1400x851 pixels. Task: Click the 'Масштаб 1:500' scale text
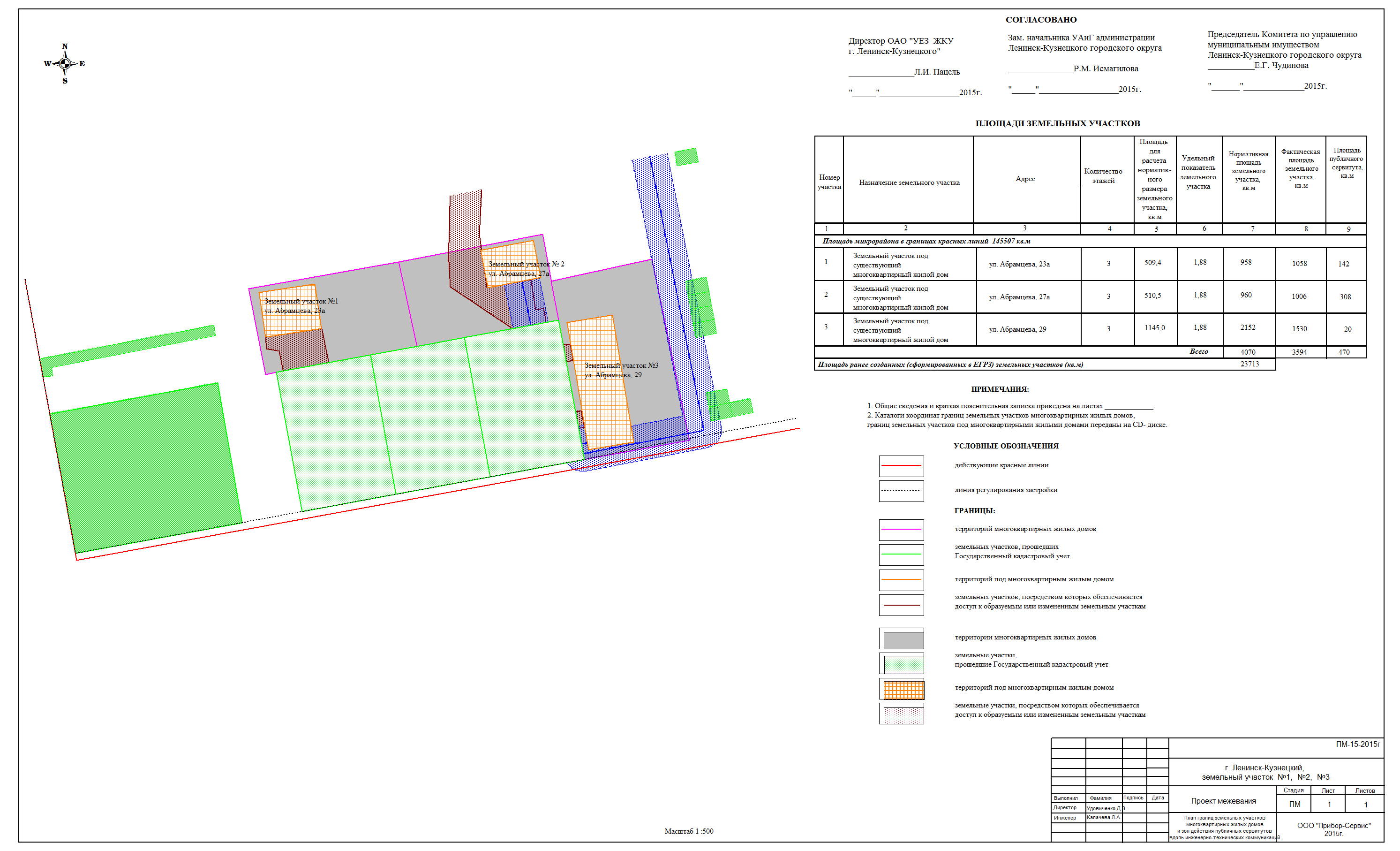tap(688, 831)
